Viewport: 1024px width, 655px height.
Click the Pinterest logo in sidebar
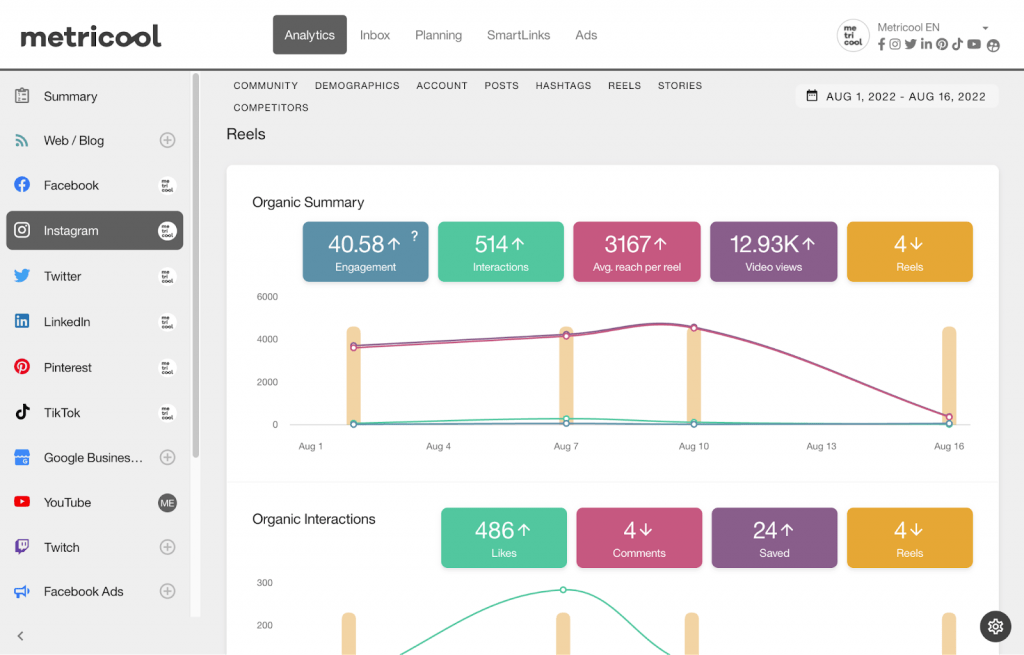tap(22, 367)
